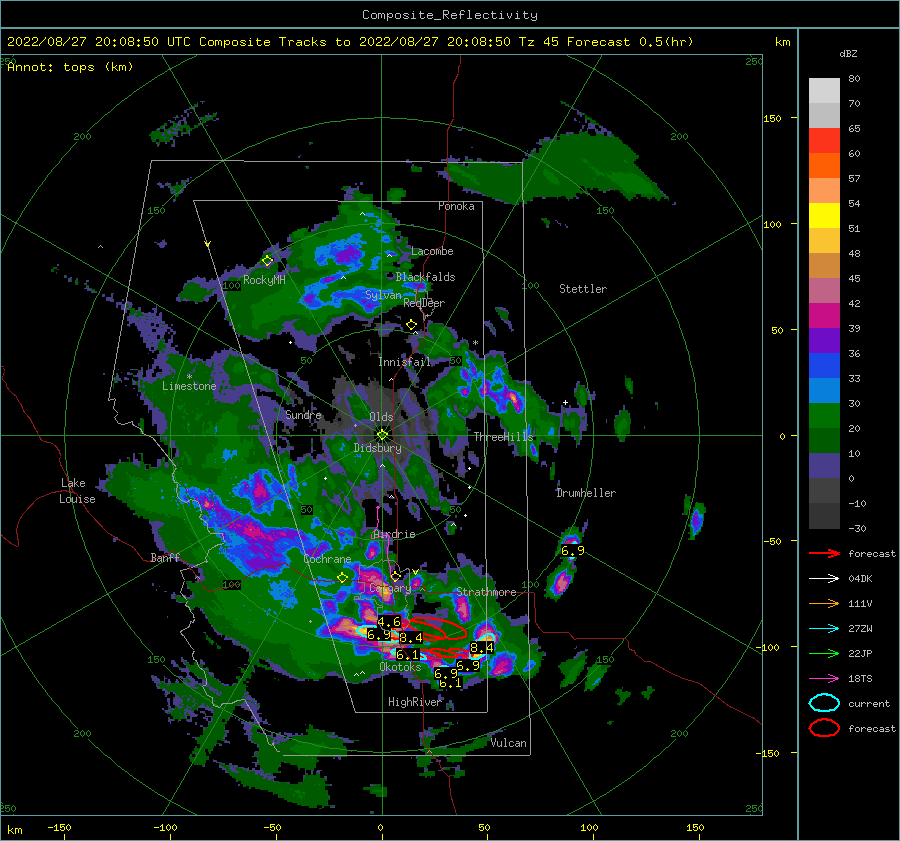Click the bright green swatch between 30 and 20
900x841 pixels.
(824, 416)
